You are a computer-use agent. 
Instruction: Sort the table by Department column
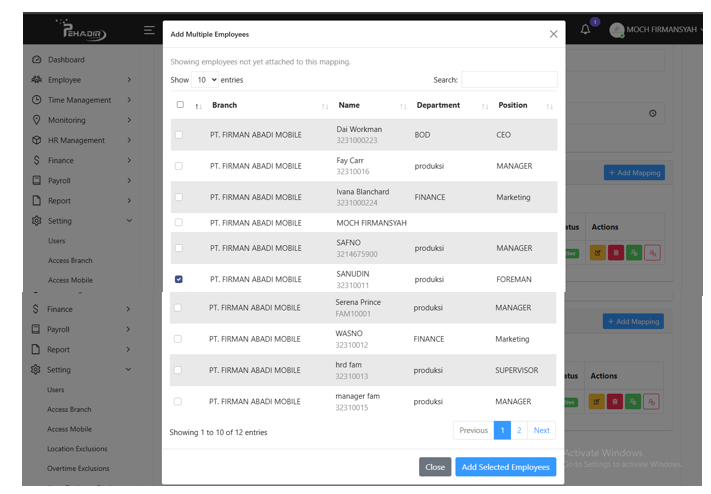pyautogui.click(x=438, y=105)
